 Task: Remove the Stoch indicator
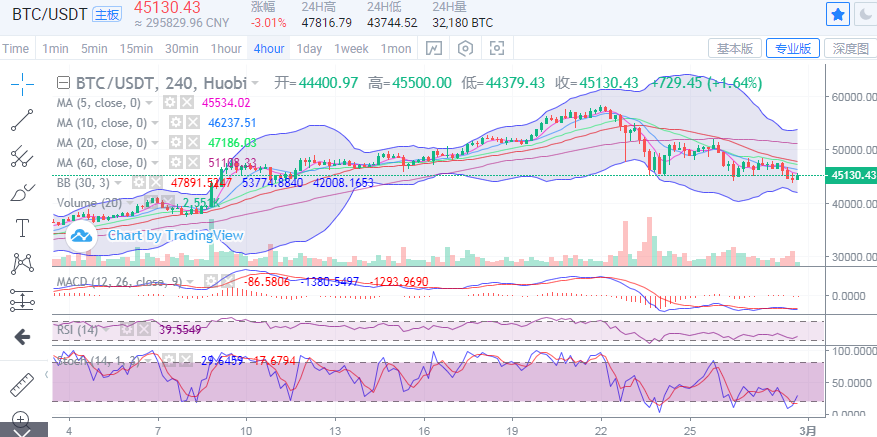(188, 361)
